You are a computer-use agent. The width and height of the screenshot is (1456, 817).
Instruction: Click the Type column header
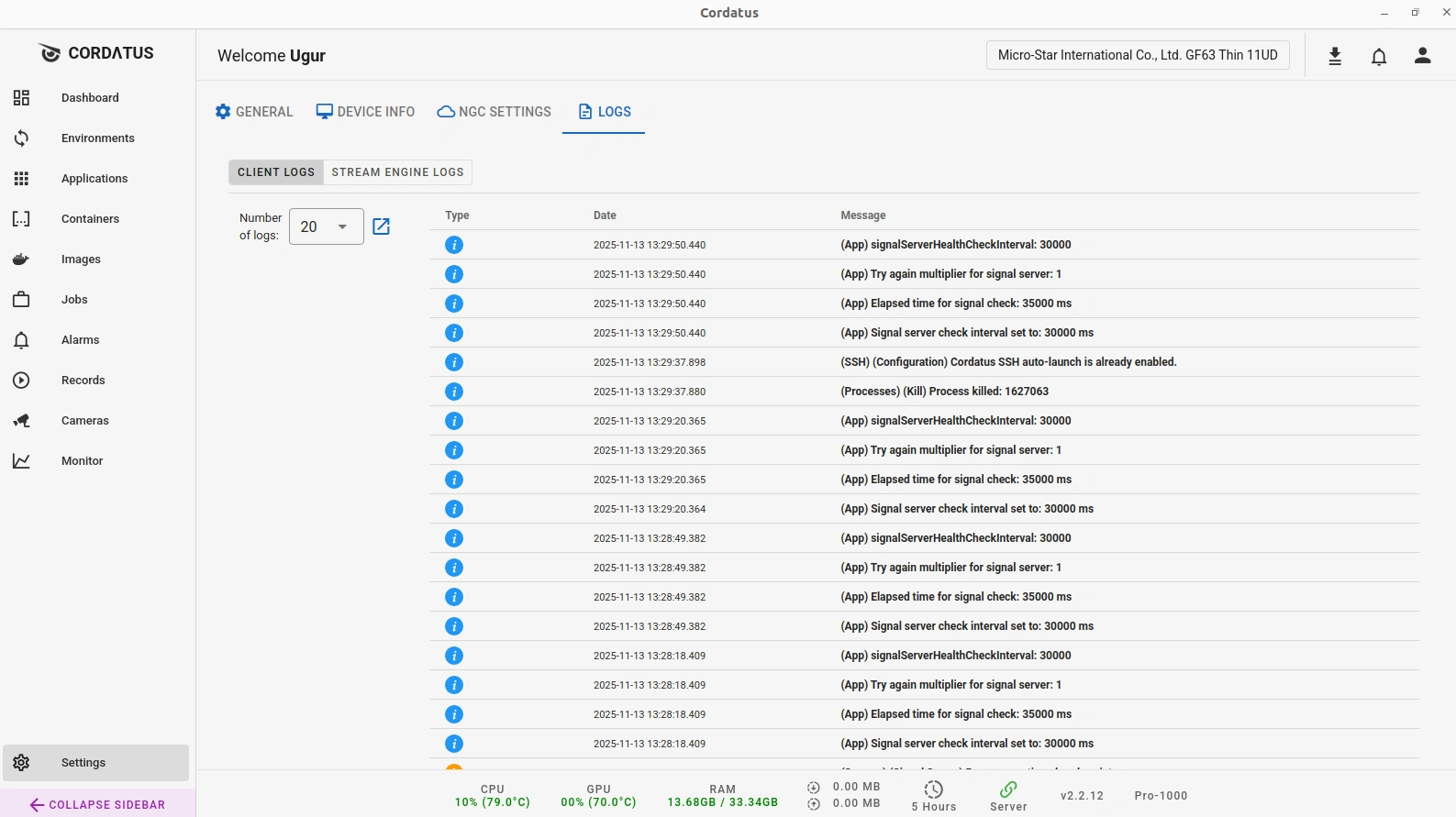tap(457, 215)
